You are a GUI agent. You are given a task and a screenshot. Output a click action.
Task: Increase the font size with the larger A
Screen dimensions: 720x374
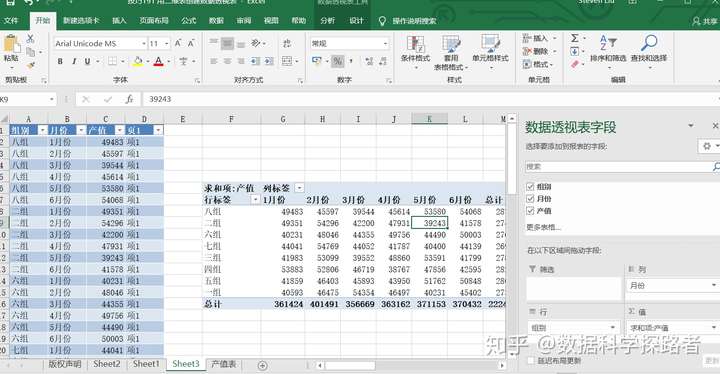178,43
